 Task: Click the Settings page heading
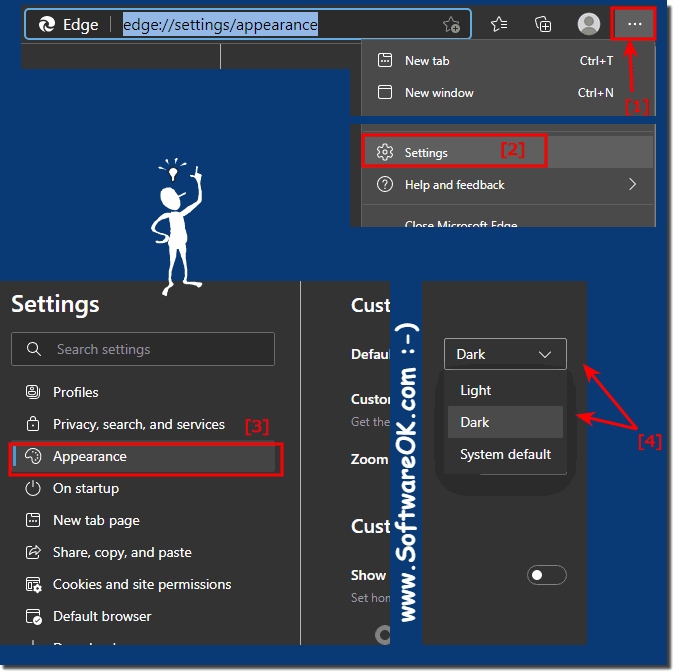(55, 304)
